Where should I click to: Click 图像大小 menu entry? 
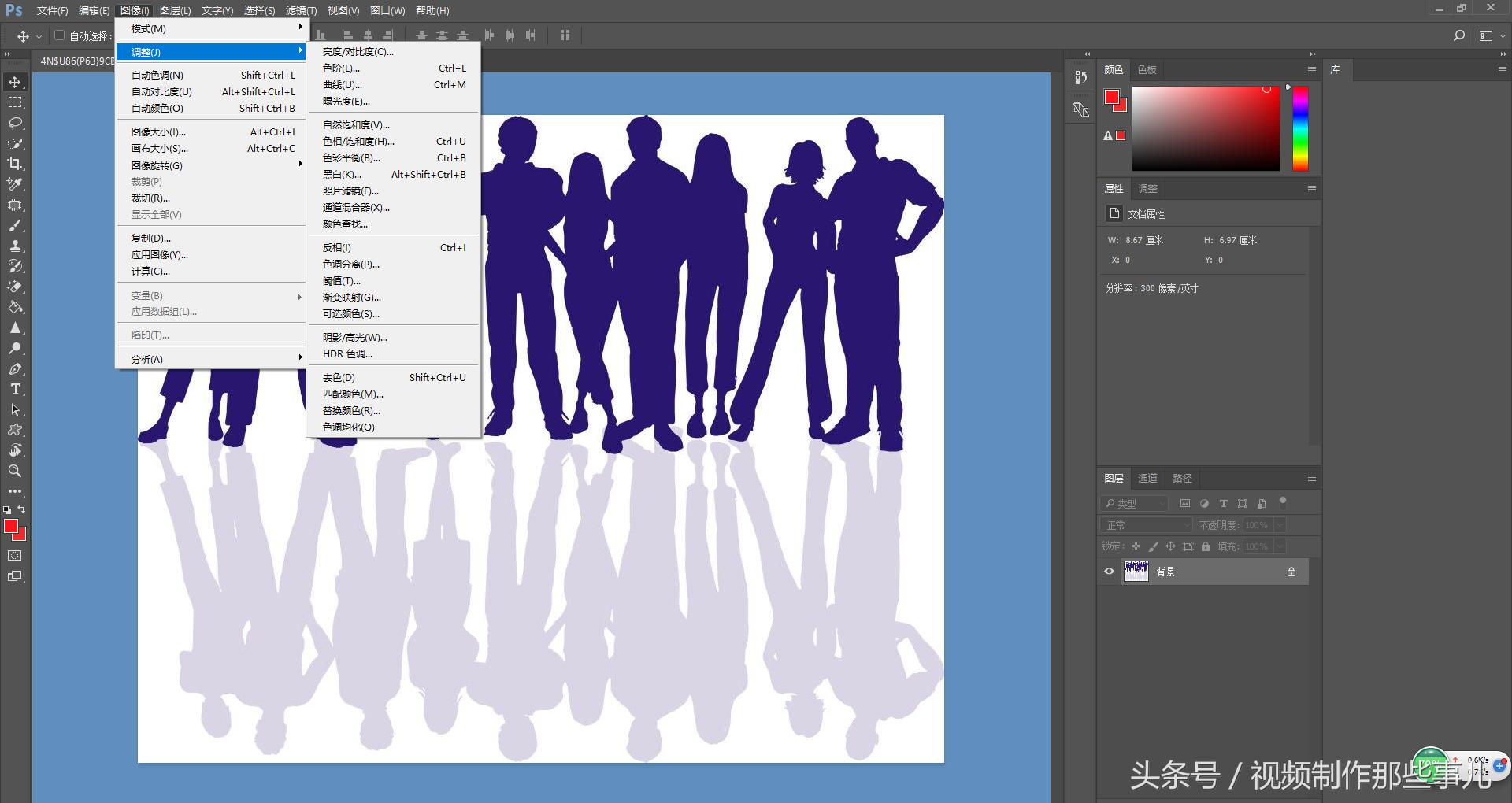158,132
